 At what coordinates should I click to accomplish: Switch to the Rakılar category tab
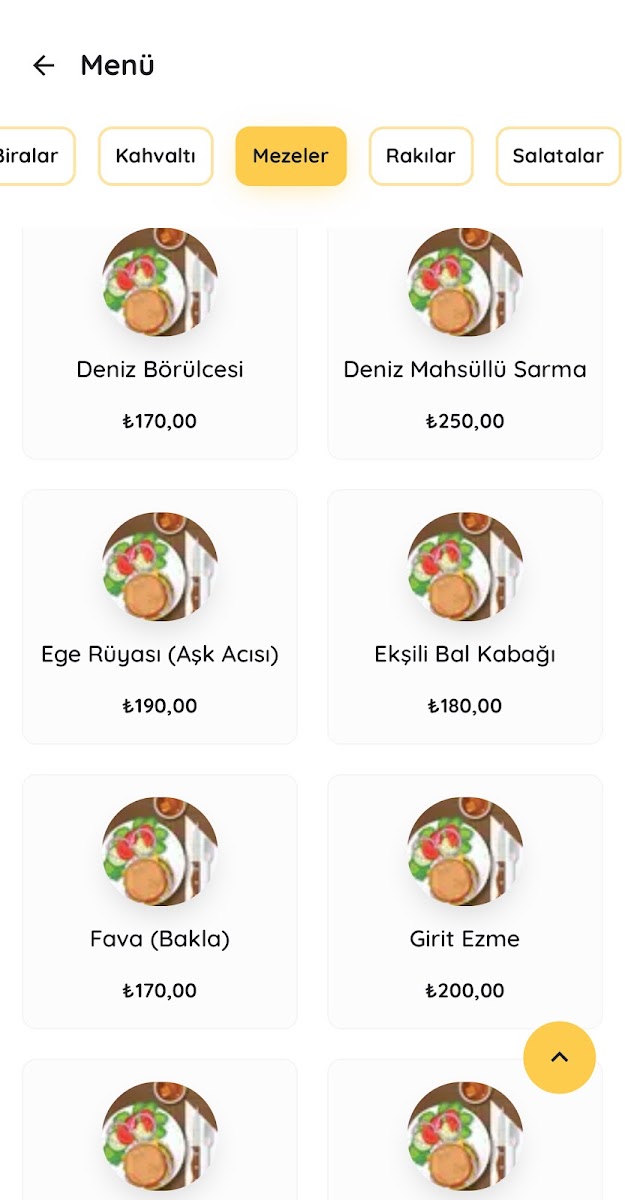point(420,156)
